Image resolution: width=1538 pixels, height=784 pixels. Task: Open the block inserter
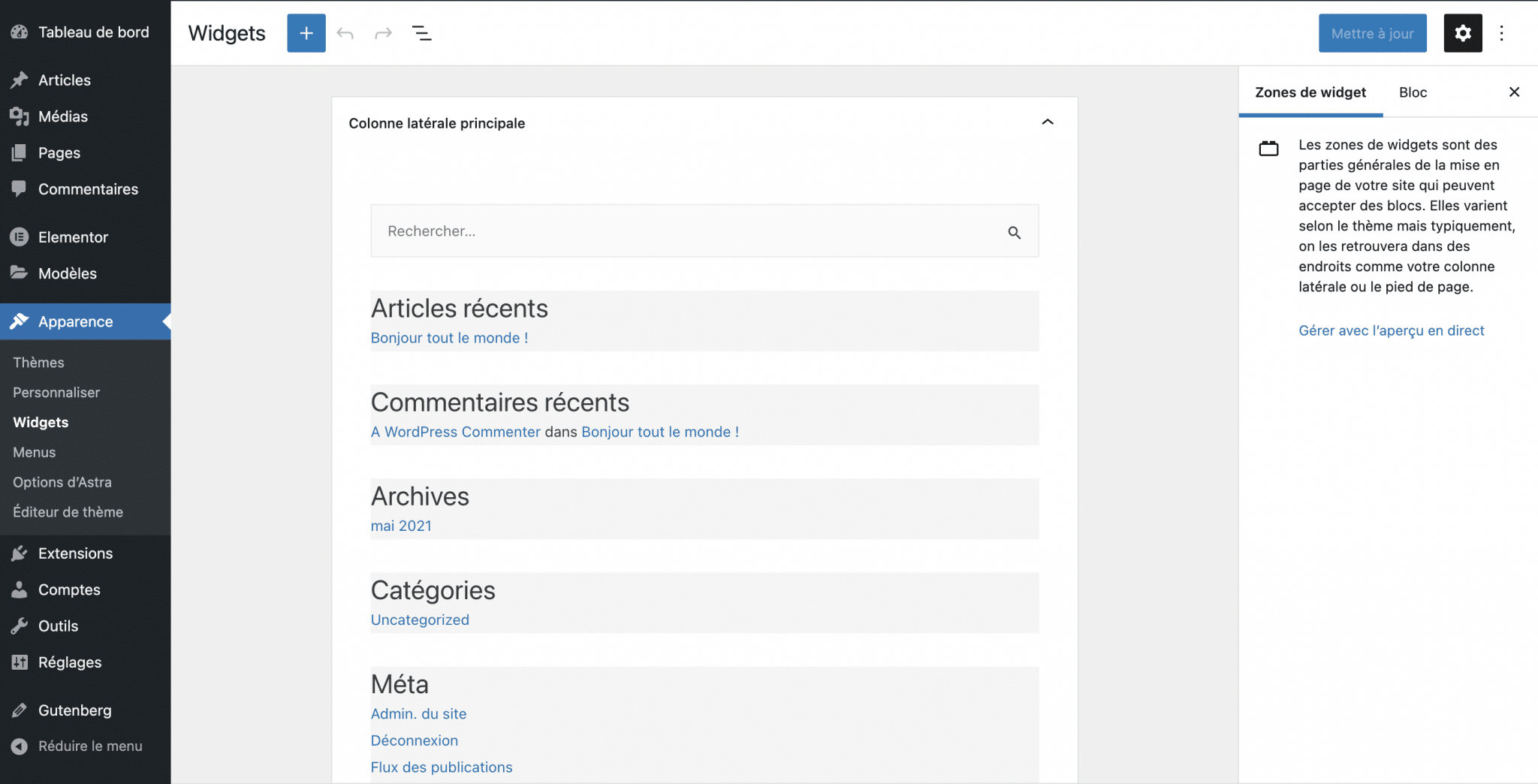point(306,33)
